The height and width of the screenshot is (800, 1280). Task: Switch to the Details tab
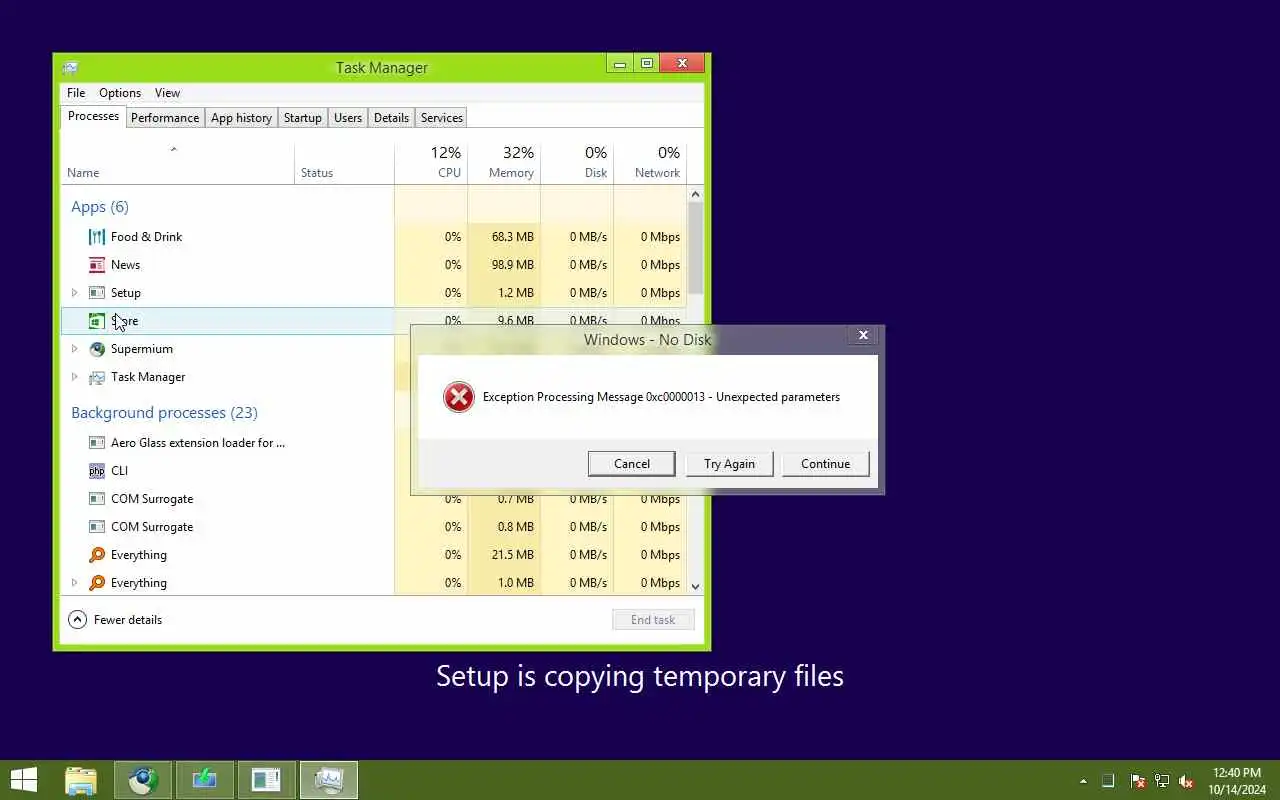tap(391, 118)
